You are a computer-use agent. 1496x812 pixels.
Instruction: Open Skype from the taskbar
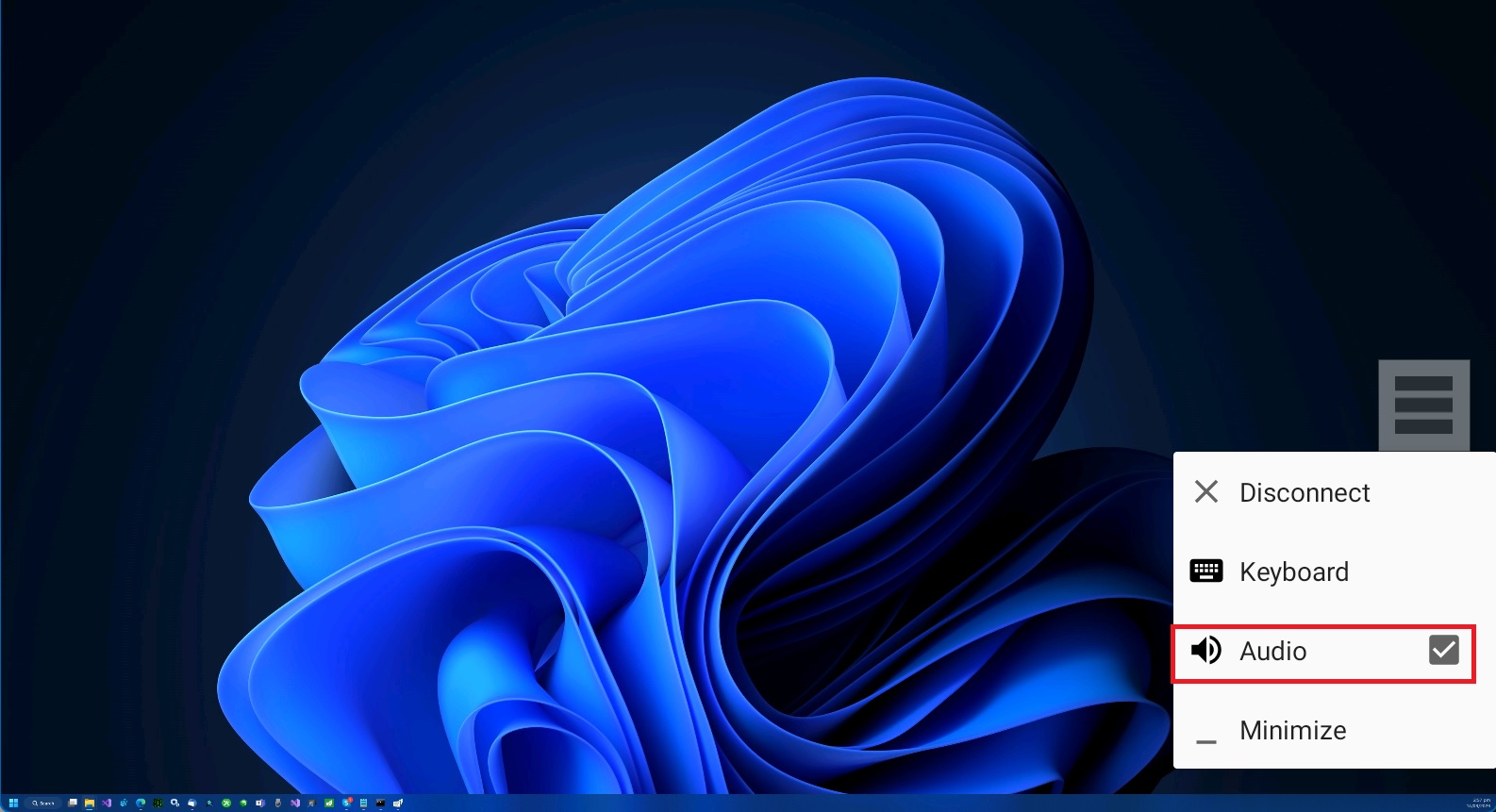click(x=347, y=804)
